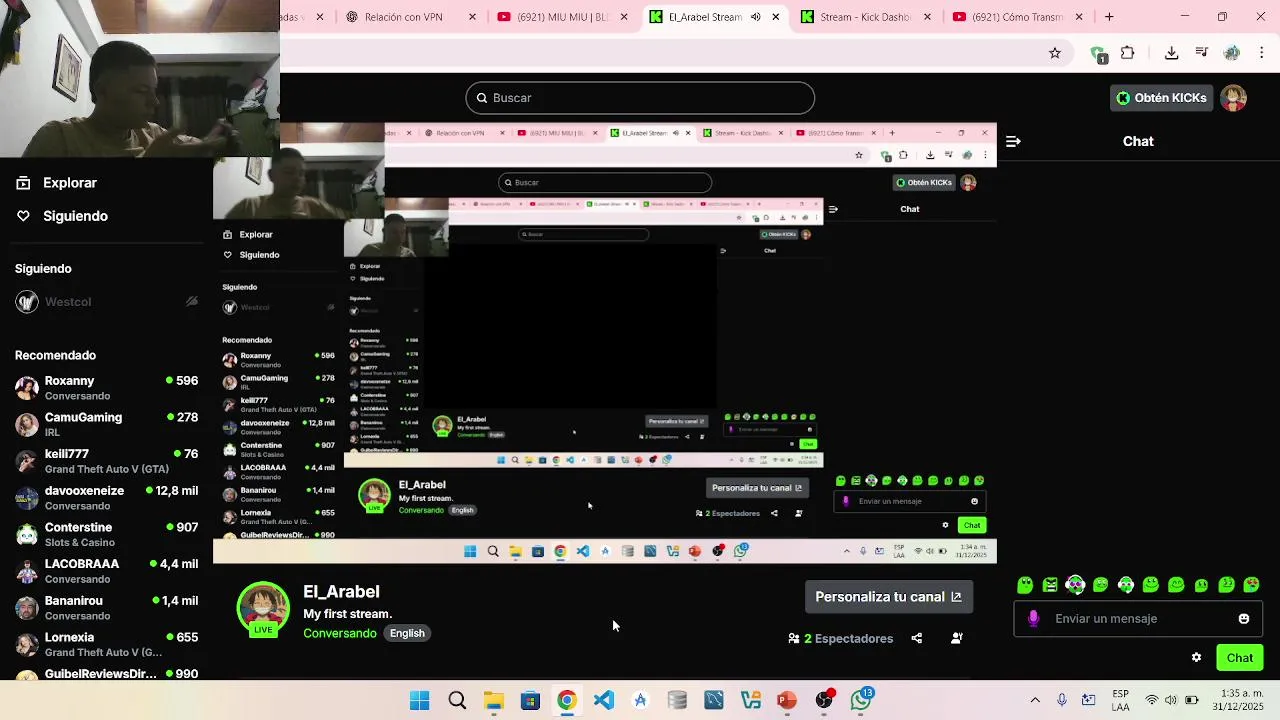
Task: Open File Explorer from taskbar
Action: pyautogui.click(x=493, y=700)
